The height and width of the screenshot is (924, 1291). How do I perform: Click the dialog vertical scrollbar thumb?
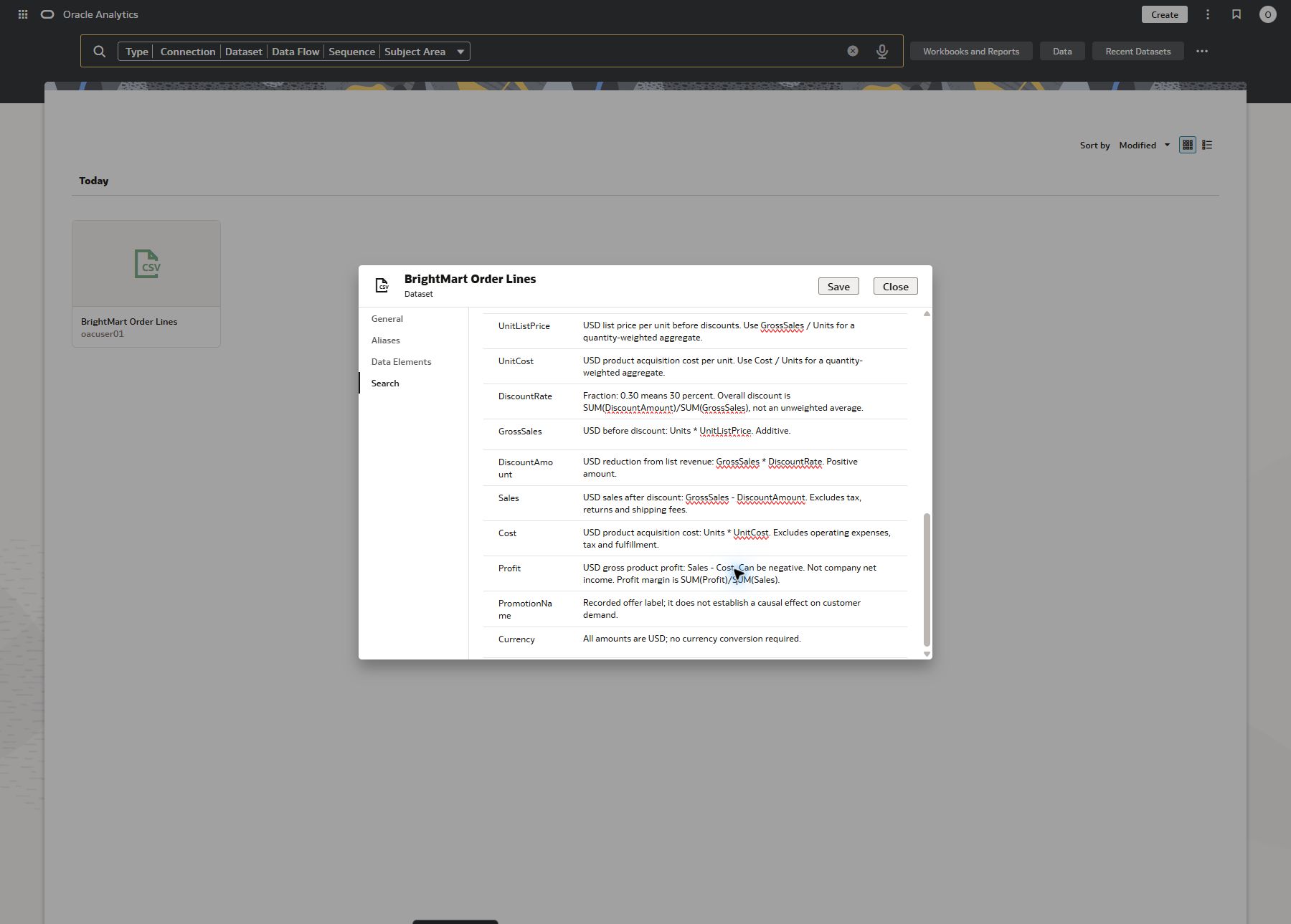927,580
